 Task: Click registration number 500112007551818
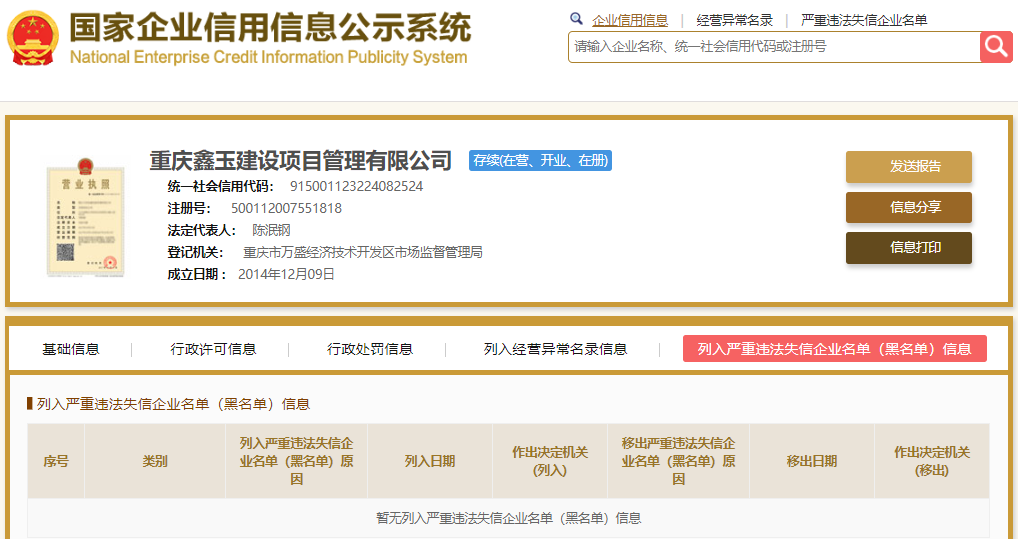pyautogui.click(x=286, y=208)
